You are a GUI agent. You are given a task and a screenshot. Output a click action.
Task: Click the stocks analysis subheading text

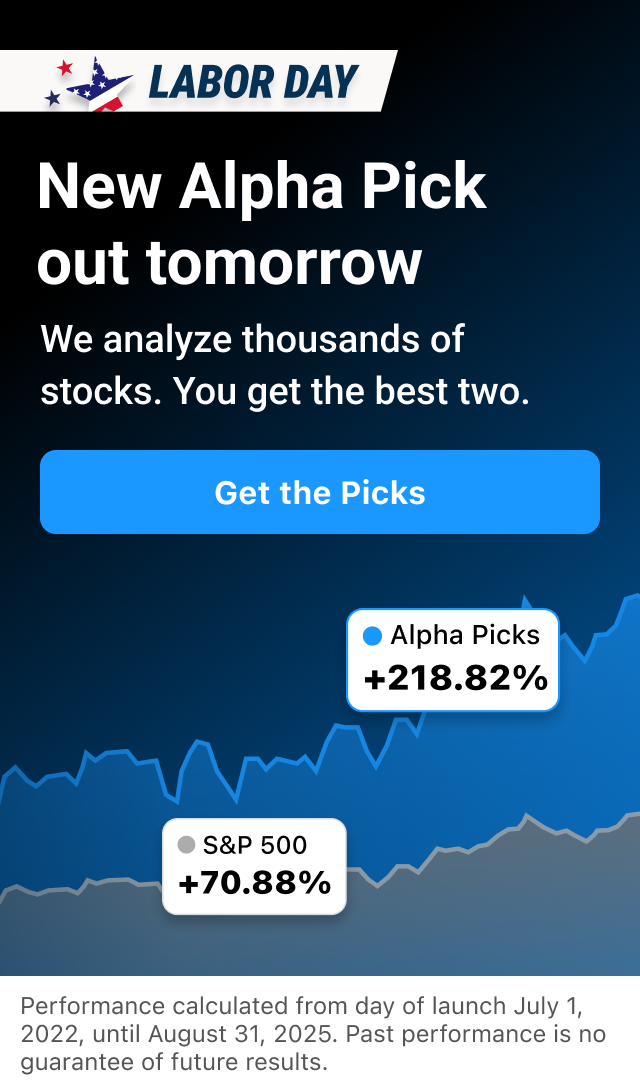click(287, 365)
